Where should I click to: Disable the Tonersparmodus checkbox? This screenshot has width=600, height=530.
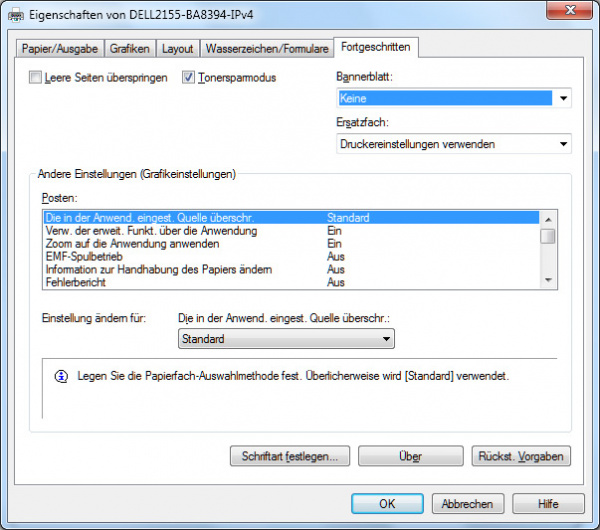[x=189, y=78]
